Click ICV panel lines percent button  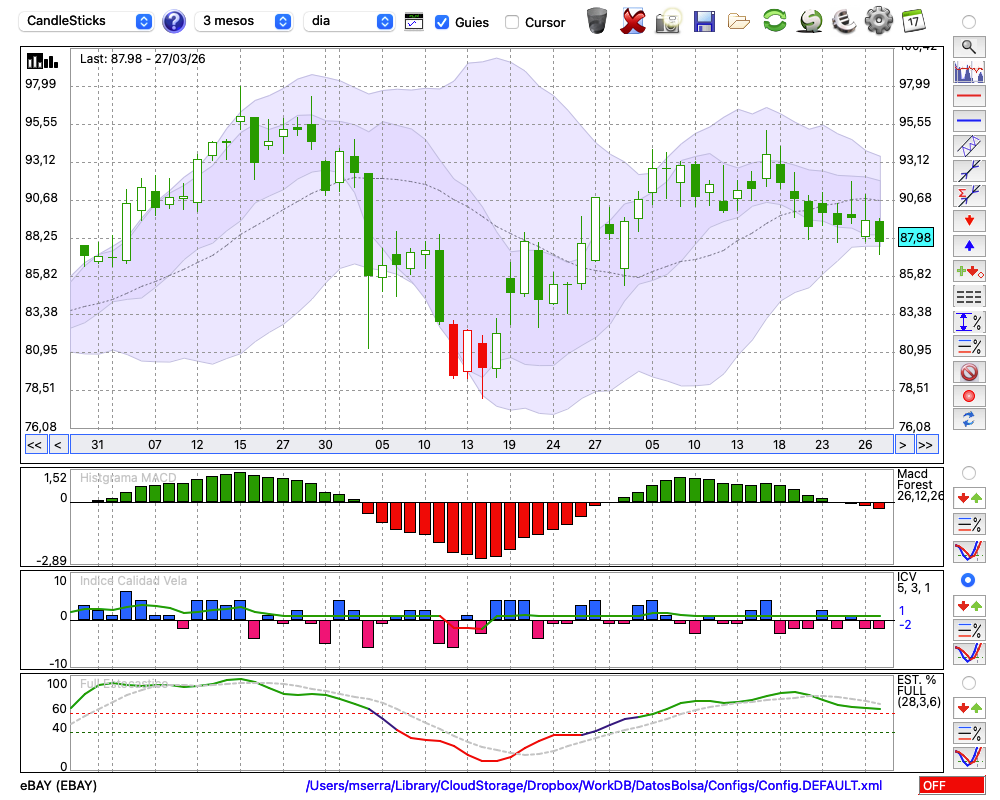point(969,630)
